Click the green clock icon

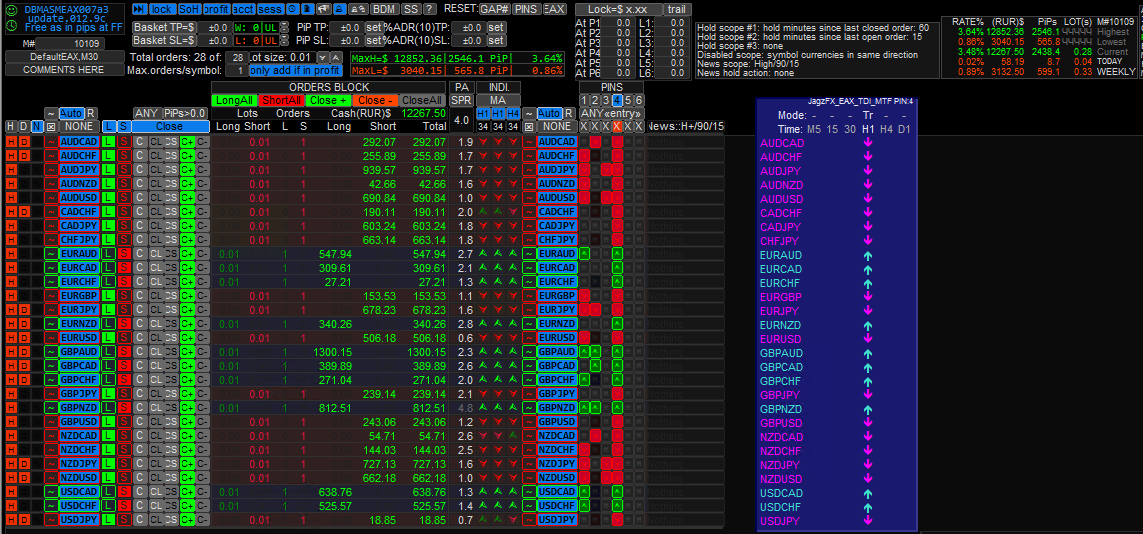12,25
